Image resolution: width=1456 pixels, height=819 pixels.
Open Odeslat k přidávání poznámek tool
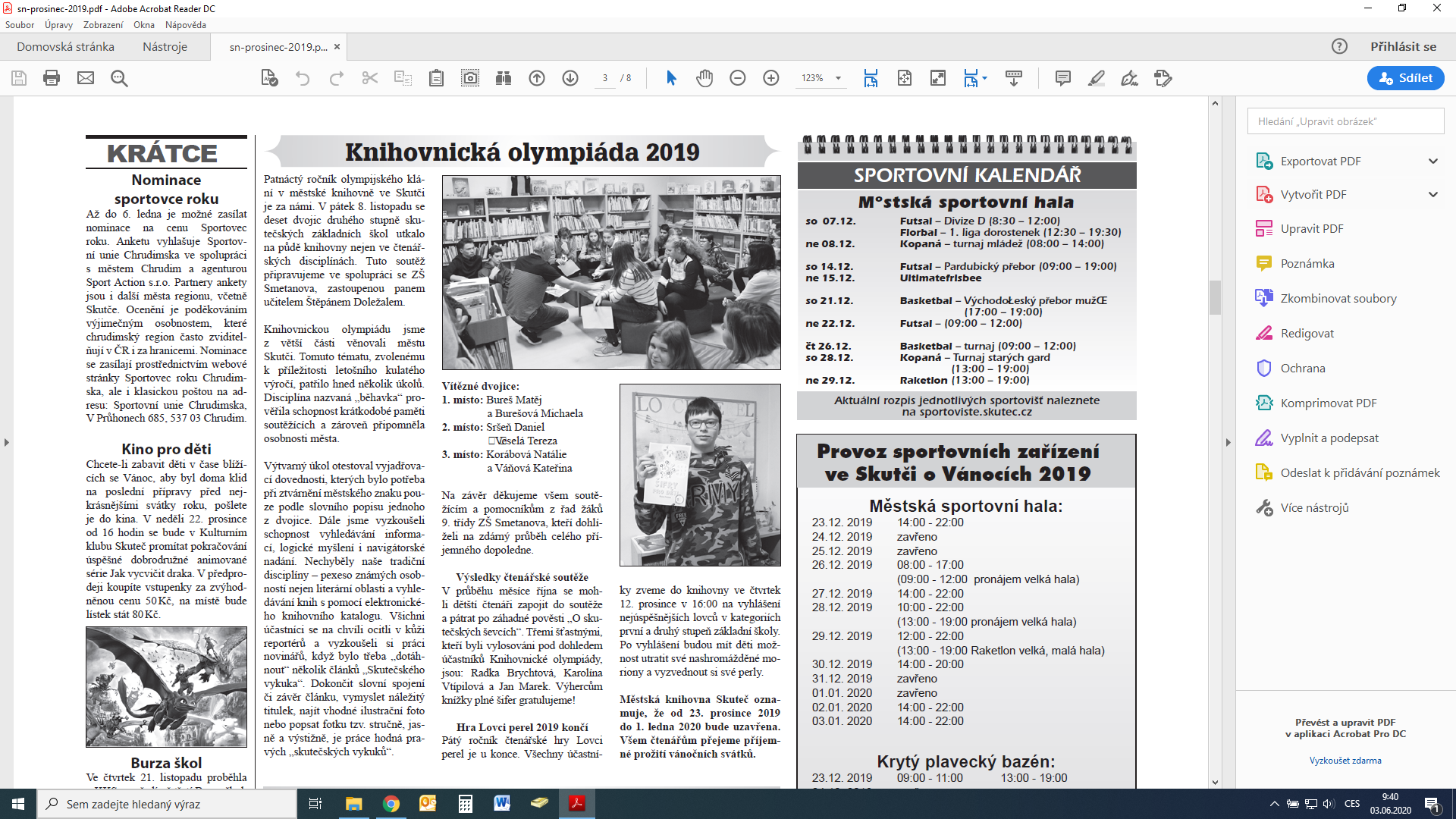pyautogui.click(x=1360, y=472)
